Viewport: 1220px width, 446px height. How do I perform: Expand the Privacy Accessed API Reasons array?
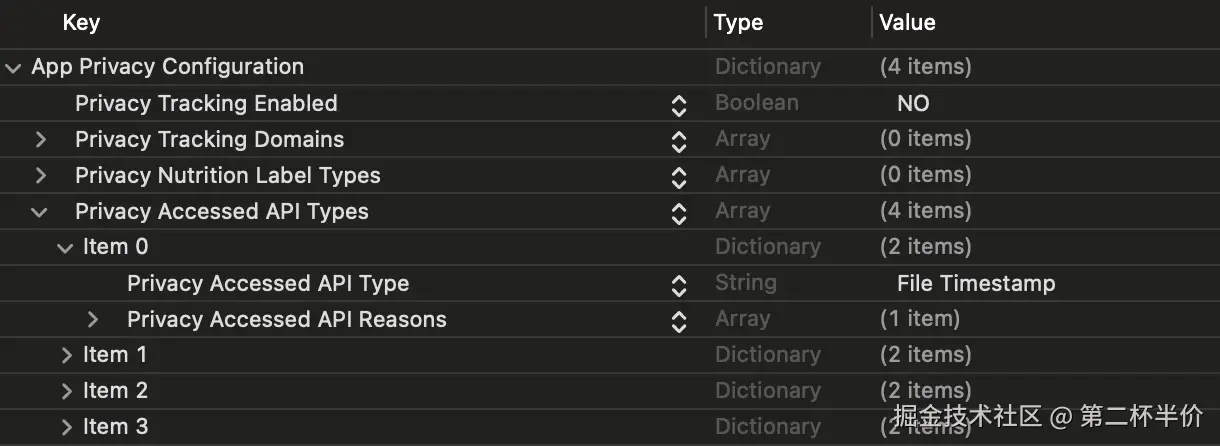[x=93, y=320]
